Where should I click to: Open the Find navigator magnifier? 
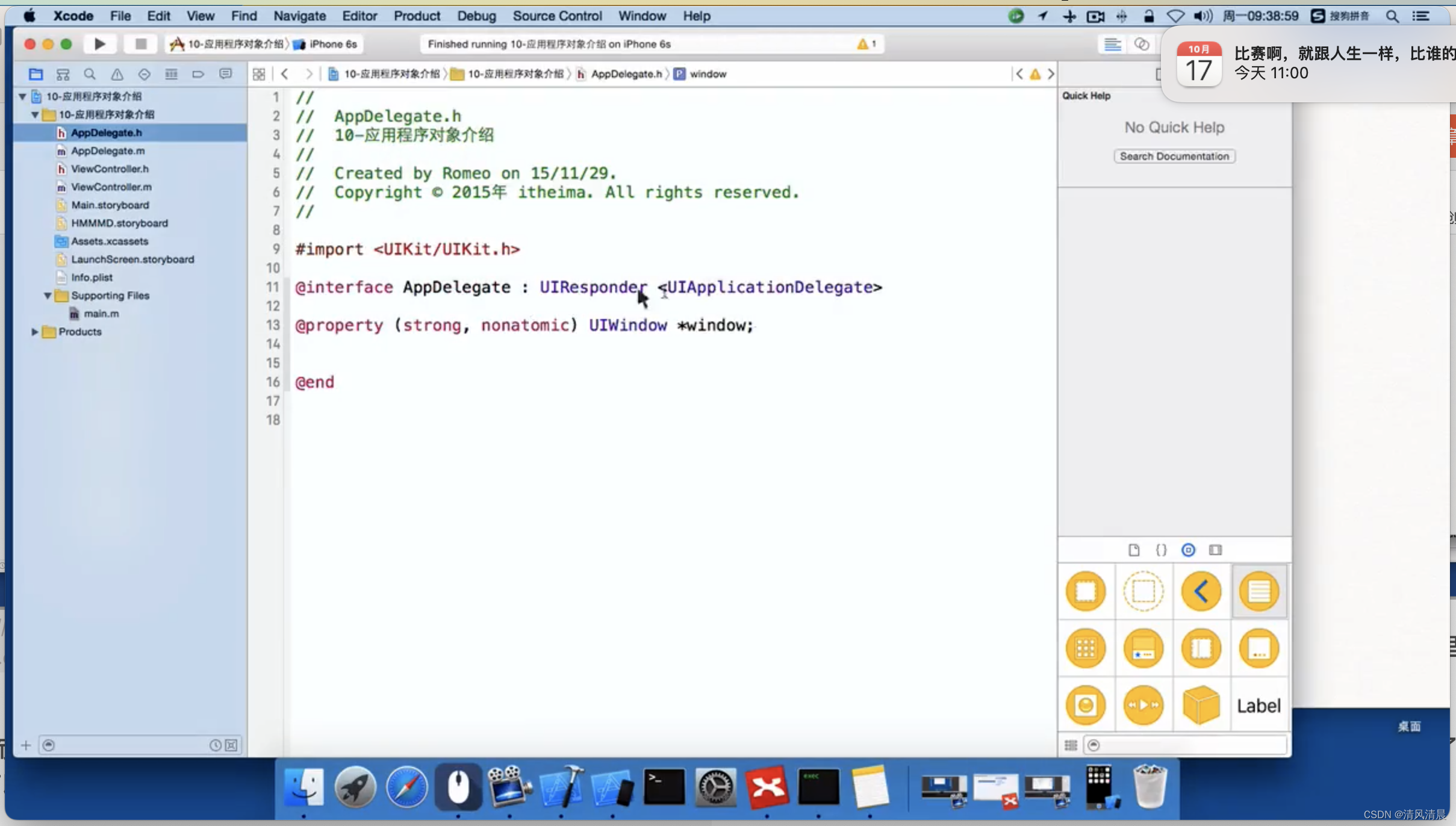coord(90,74)
